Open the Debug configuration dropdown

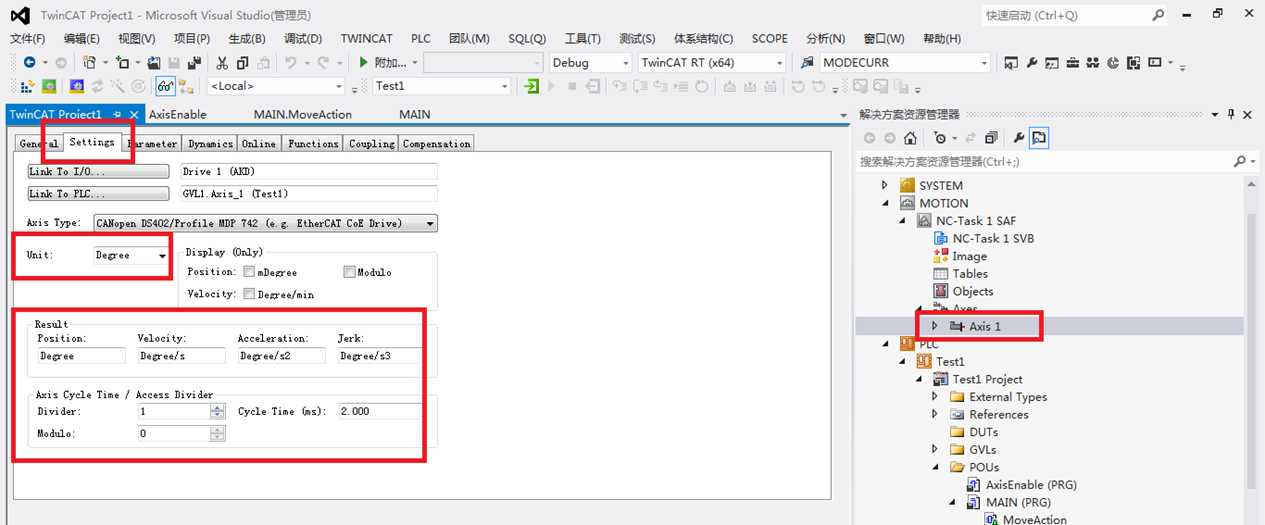point(625,62)
